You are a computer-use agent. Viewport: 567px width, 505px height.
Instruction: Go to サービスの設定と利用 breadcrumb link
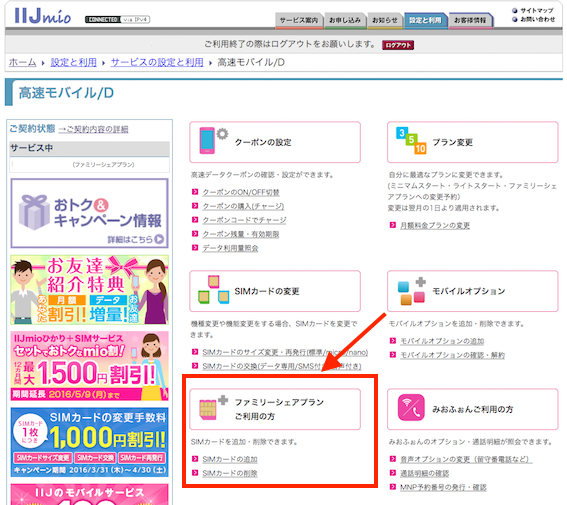(x=157, y=62)
